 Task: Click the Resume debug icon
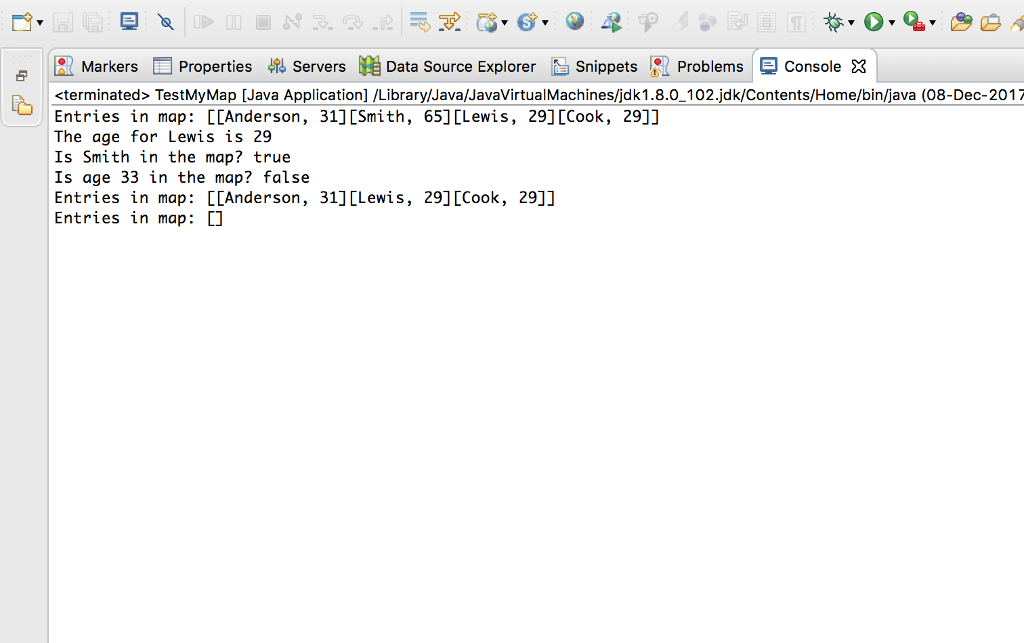(x=204, y=22)
